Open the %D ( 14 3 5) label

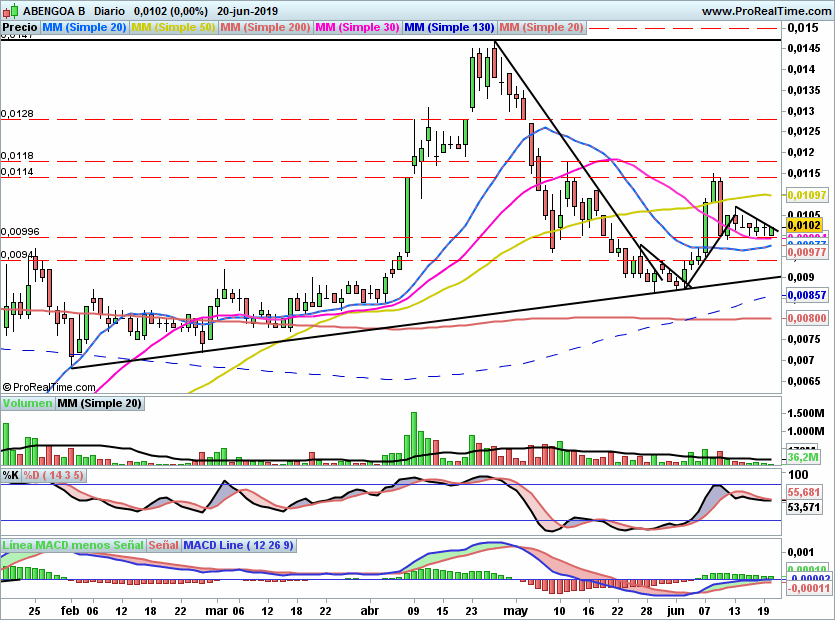point(53,475)
